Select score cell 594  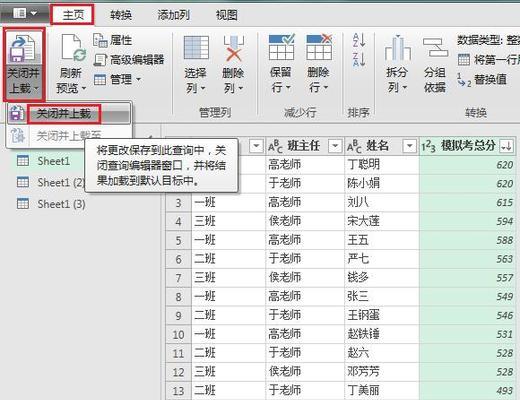(468, 221)
